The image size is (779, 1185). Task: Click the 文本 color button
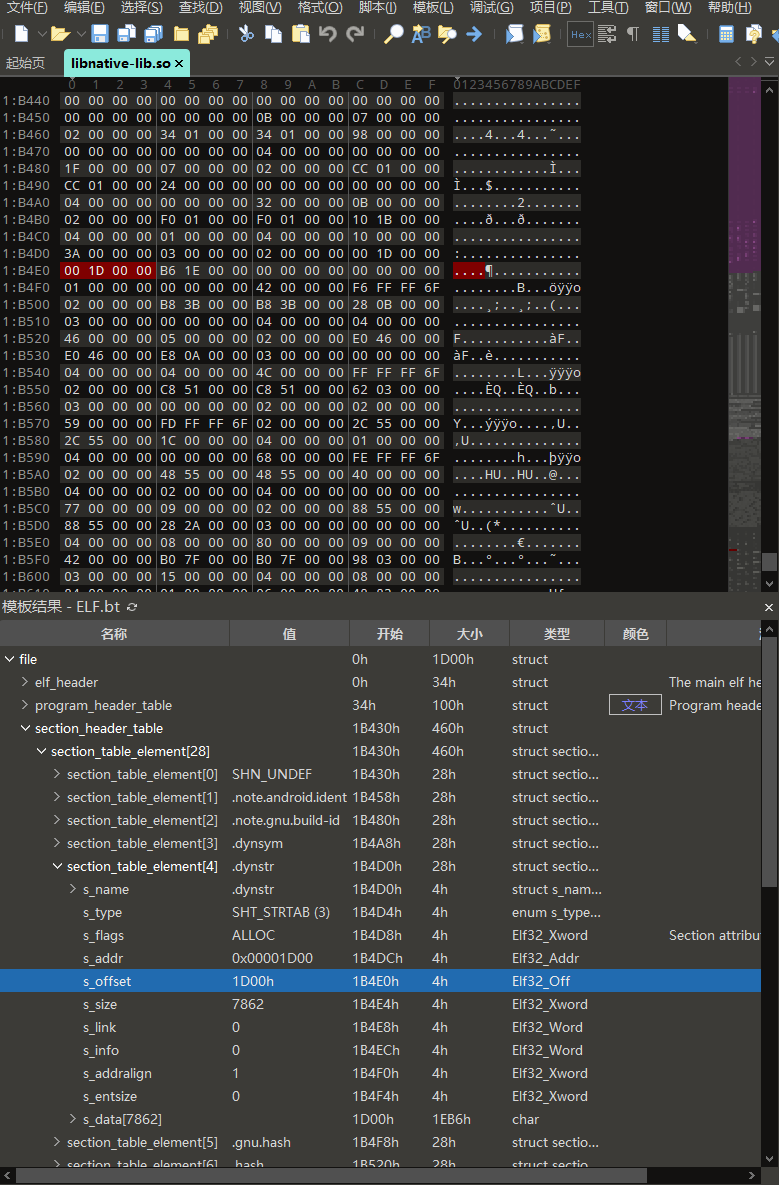click(635, 705)
